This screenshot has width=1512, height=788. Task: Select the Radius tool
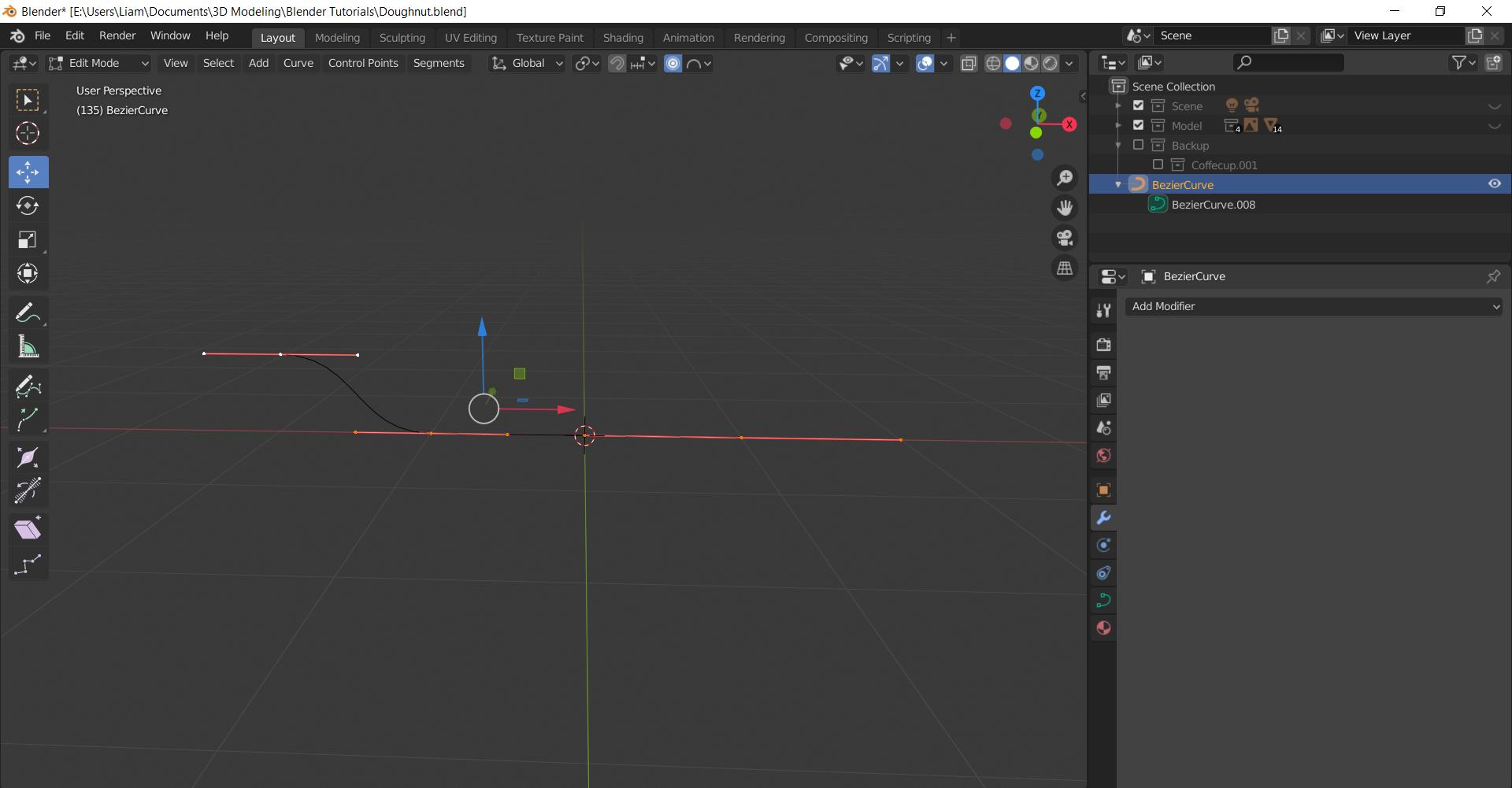tap(28, 458)
